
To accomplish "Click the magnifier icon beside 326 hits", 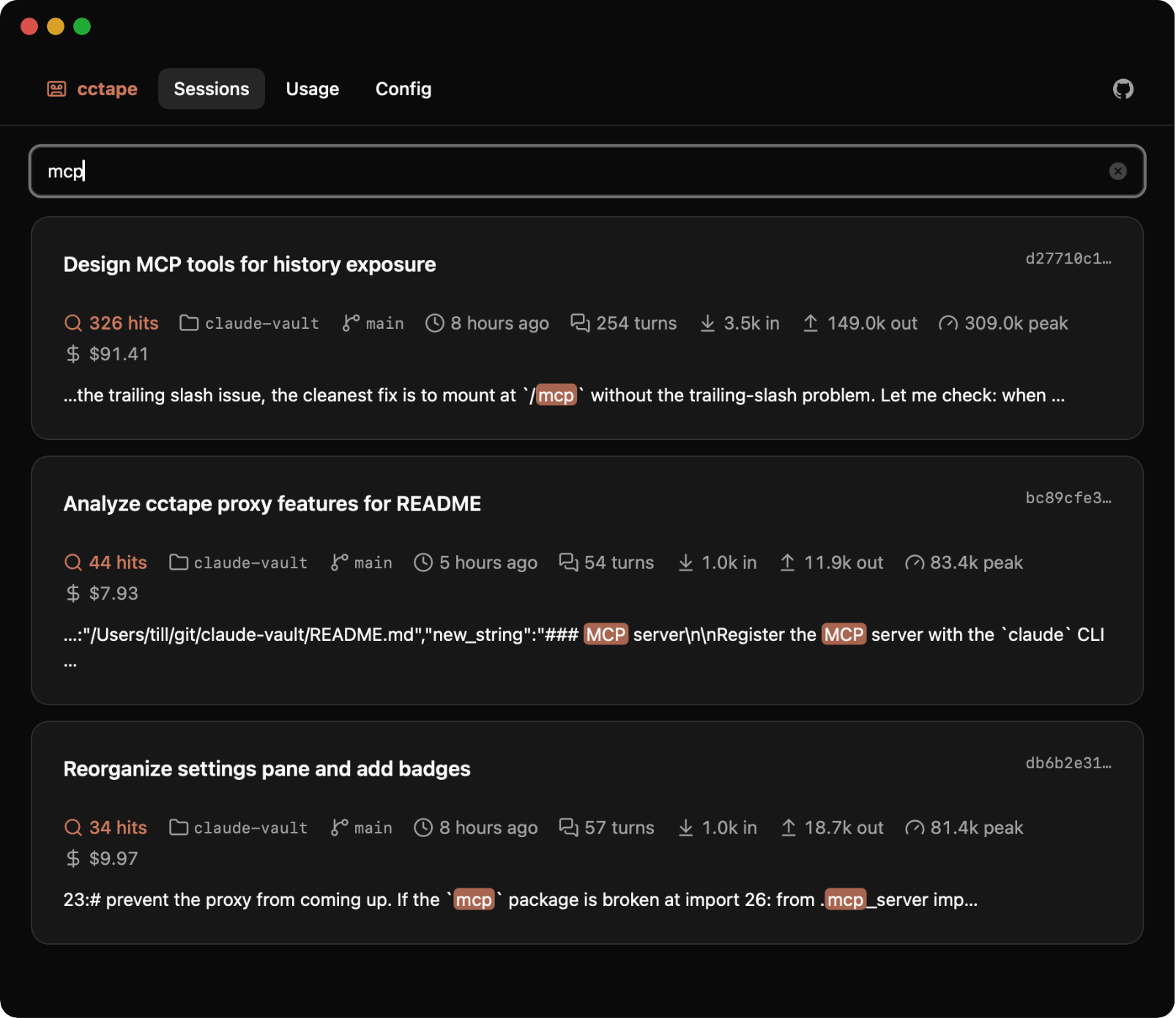I will coord(73,323).
